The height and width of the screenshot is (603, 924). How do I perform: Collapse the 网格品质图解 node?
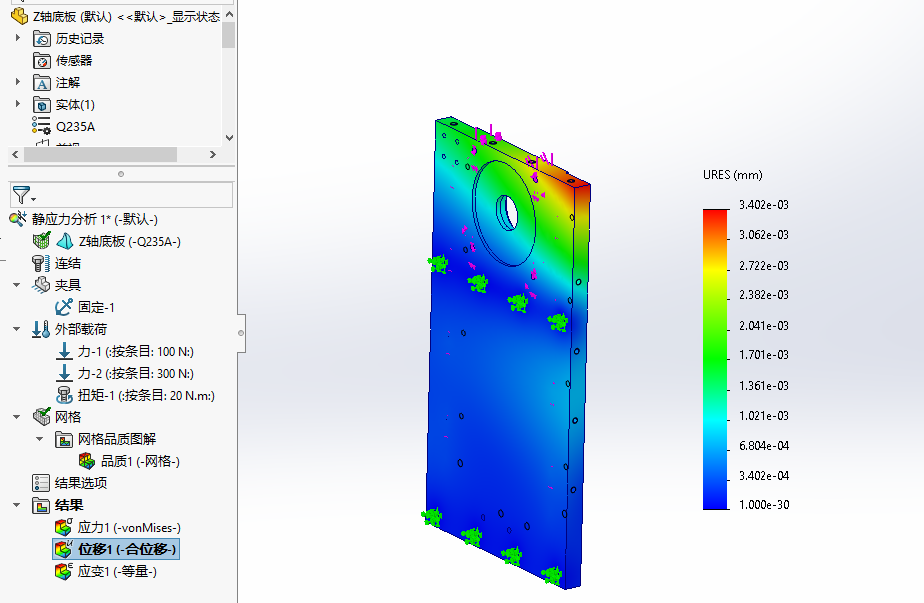(x=39, y=439)
